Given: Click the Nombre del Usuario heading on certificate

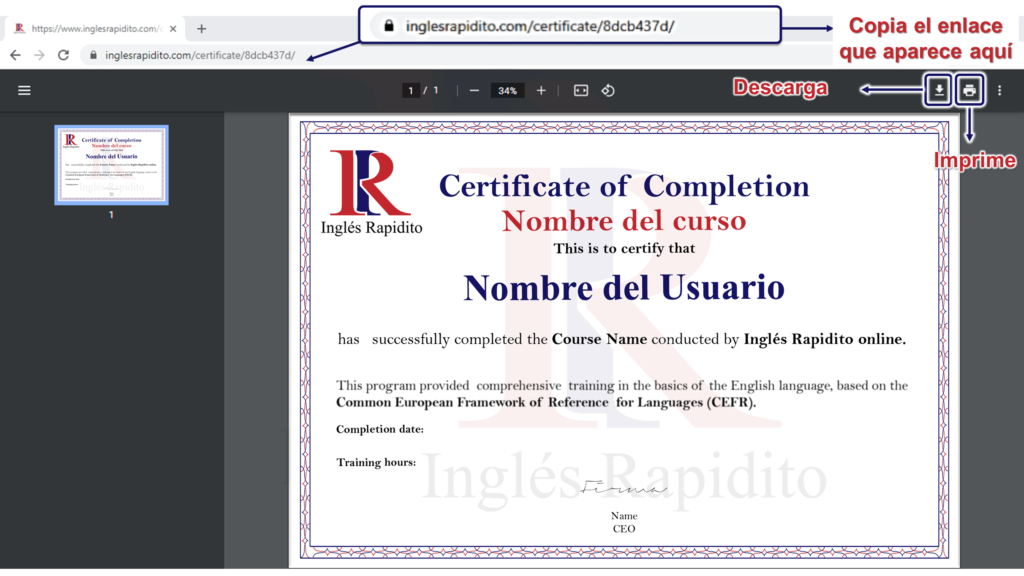Looking at the screenshot, I should point(623,288).
